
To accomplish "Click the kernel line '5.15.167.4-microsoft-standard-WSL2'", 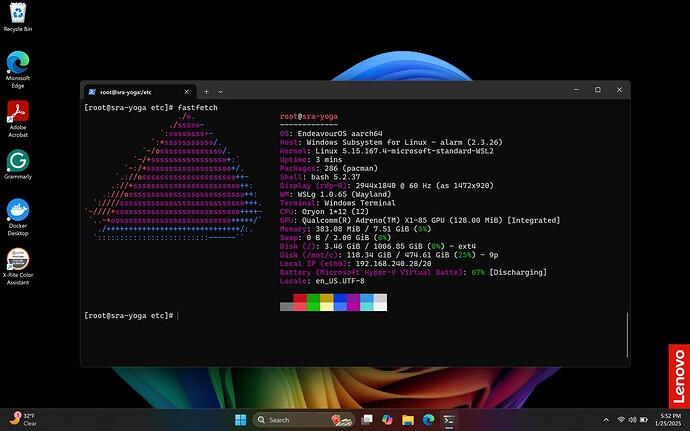I will (x=387, y=151).
